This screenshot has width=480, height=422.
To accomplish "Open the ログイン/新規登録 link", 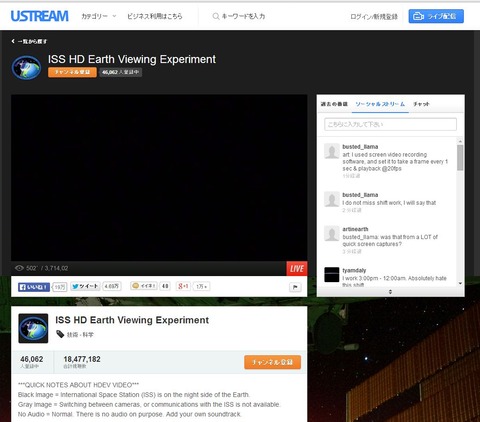I will pyautogui.click(x=374, y=16).
